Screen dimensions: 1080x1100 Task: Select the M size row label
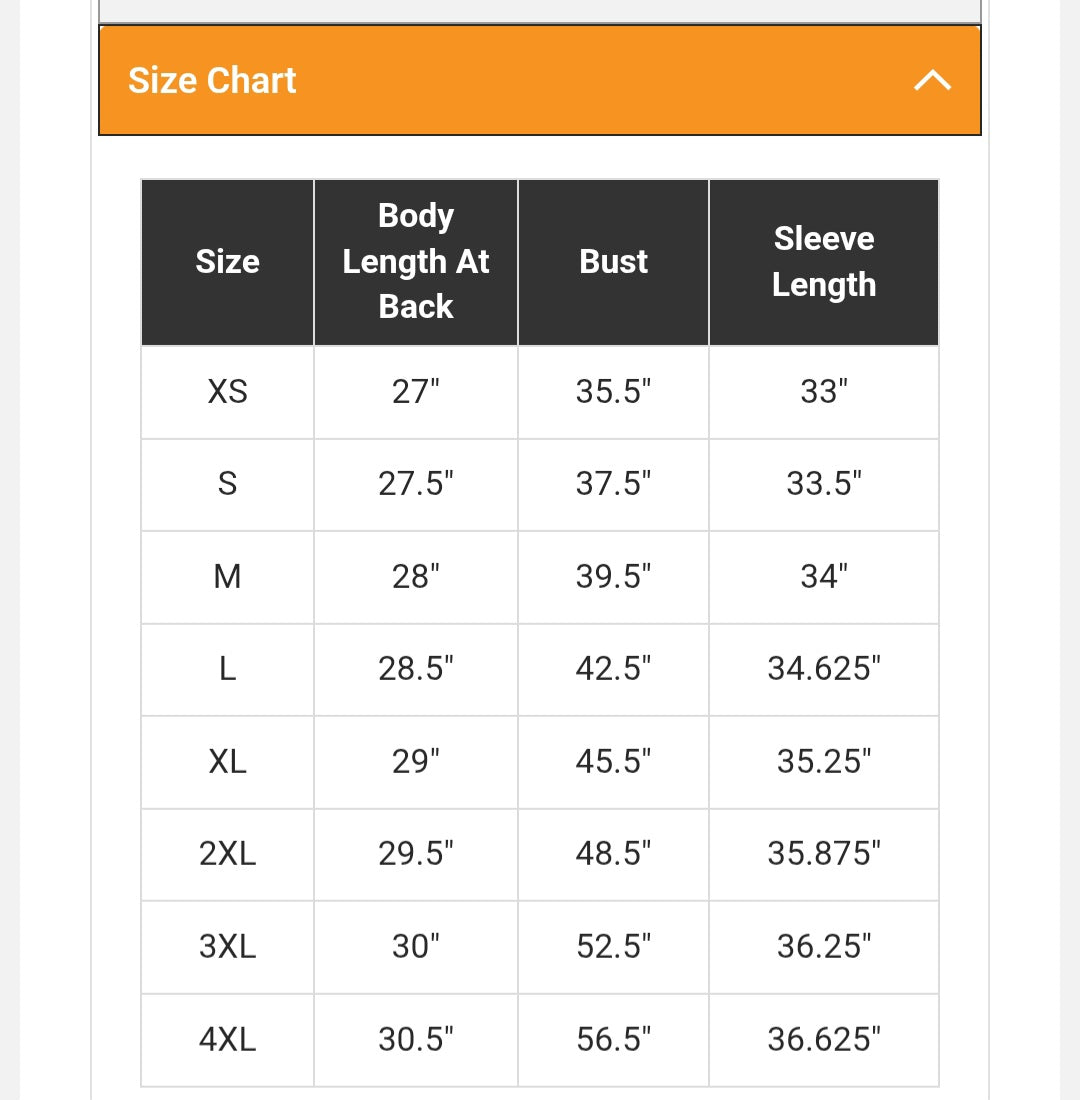point(227,577)
